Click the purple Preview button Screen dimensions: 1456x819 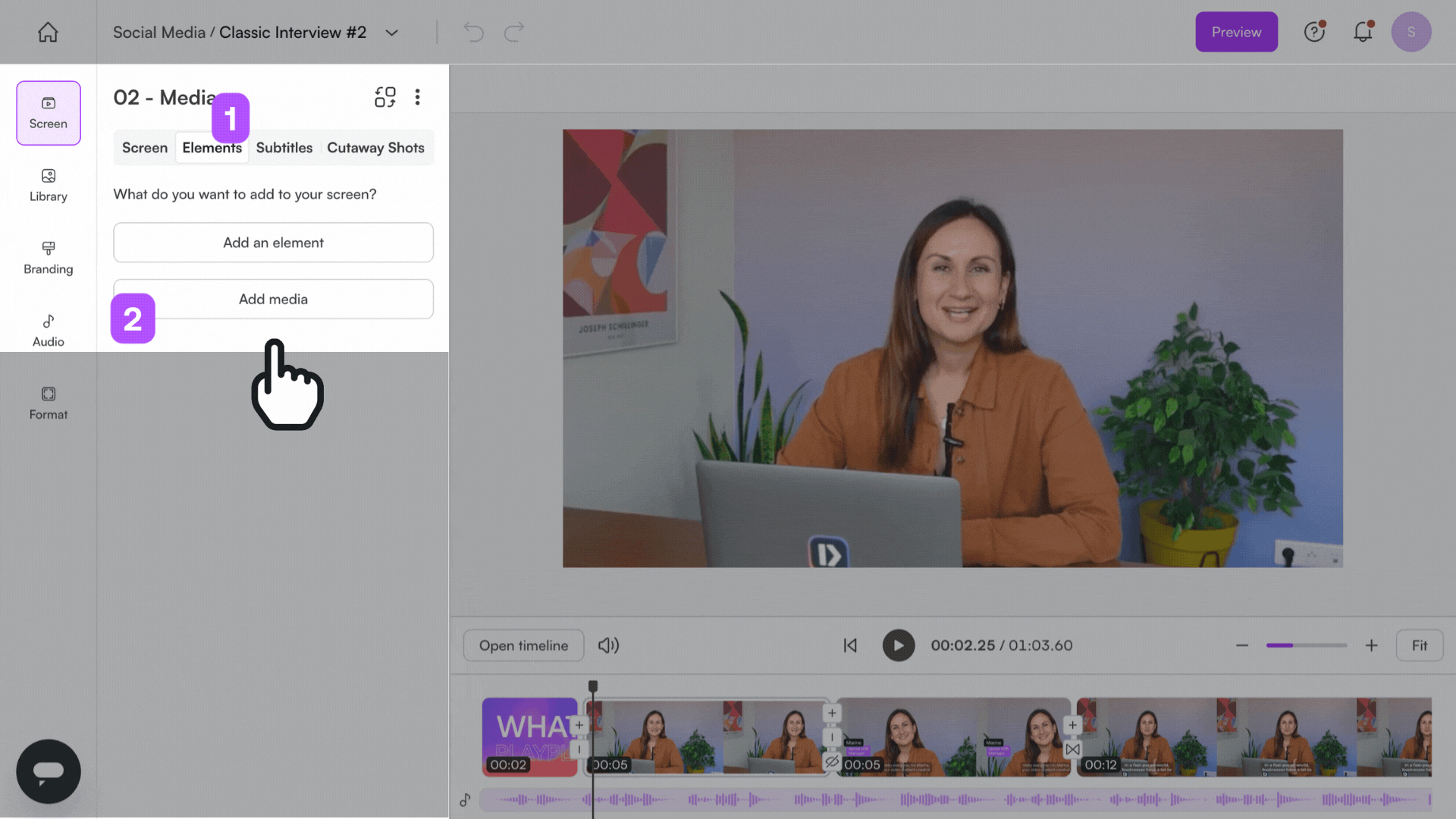tap(1236, 32)
